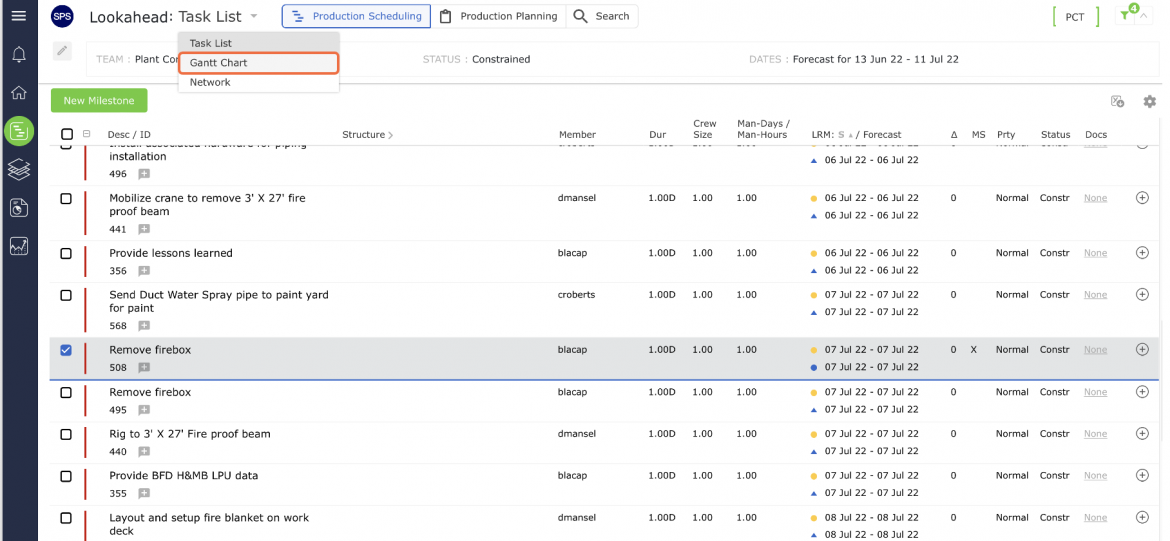Click the pencil edit icon beside TEAM
This screenshot has height=541, width=1170.
click(63, 51)
